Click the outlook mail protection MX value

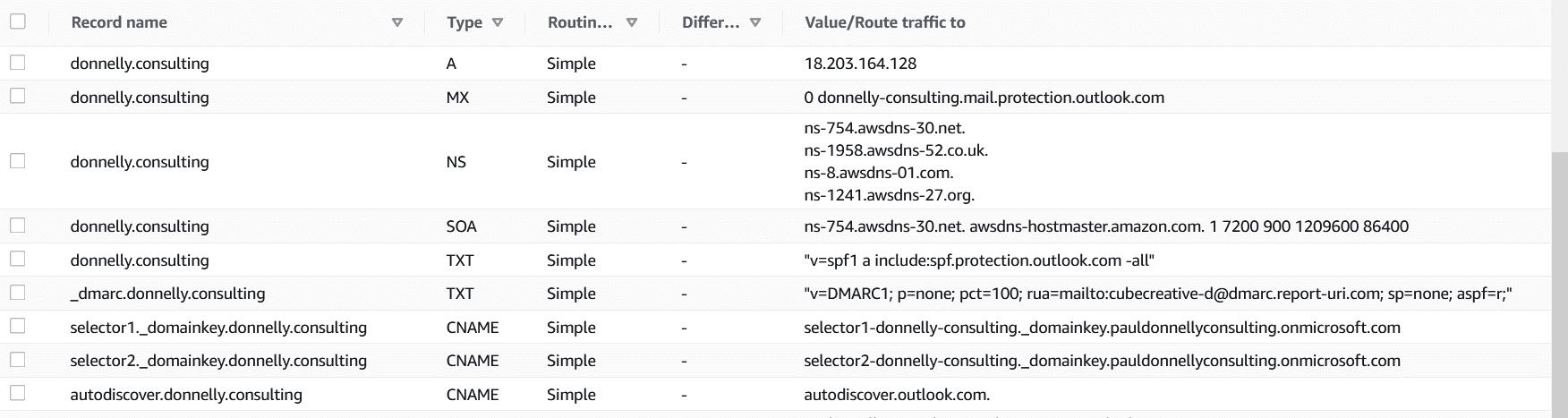[x=984, y=98]
